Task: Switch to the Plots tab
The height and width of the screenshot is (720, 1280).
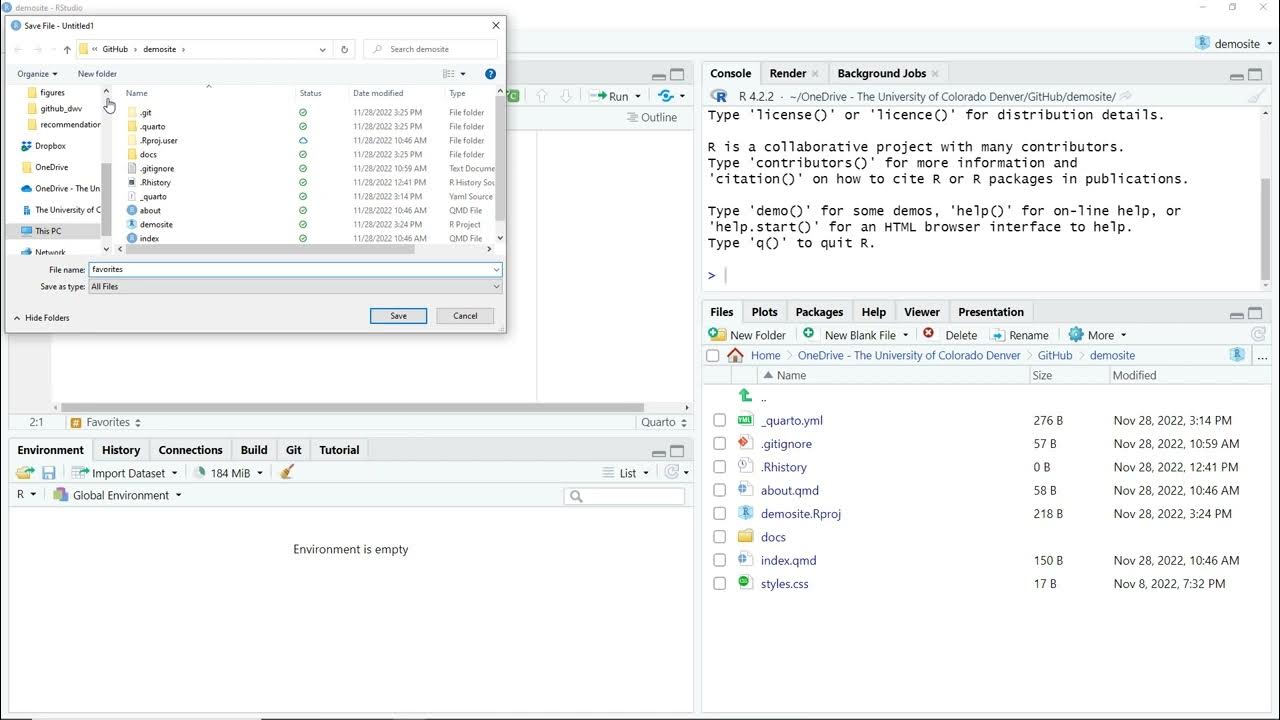Action: coord(764,312)
